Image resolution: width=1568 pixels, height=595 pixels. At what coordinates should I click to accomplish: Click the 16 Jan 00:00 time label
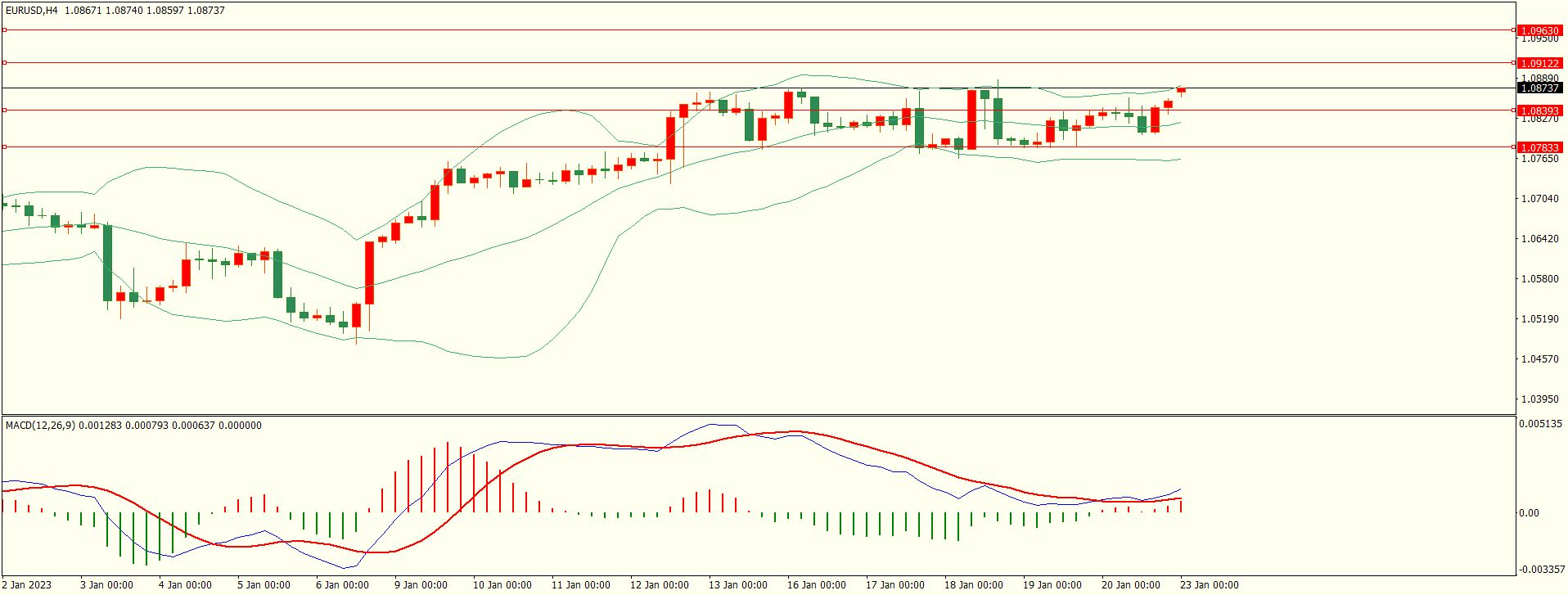[817, 584]
